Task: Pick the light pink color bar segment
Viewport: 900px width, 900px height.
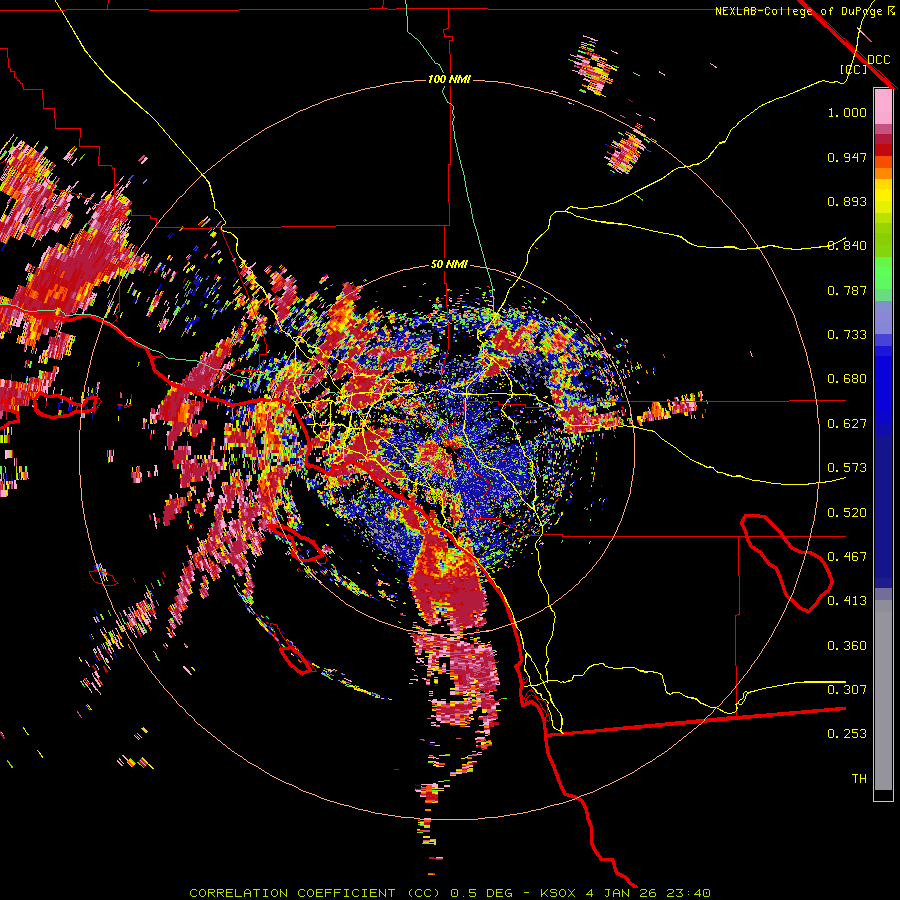Action: coord(883,106)
